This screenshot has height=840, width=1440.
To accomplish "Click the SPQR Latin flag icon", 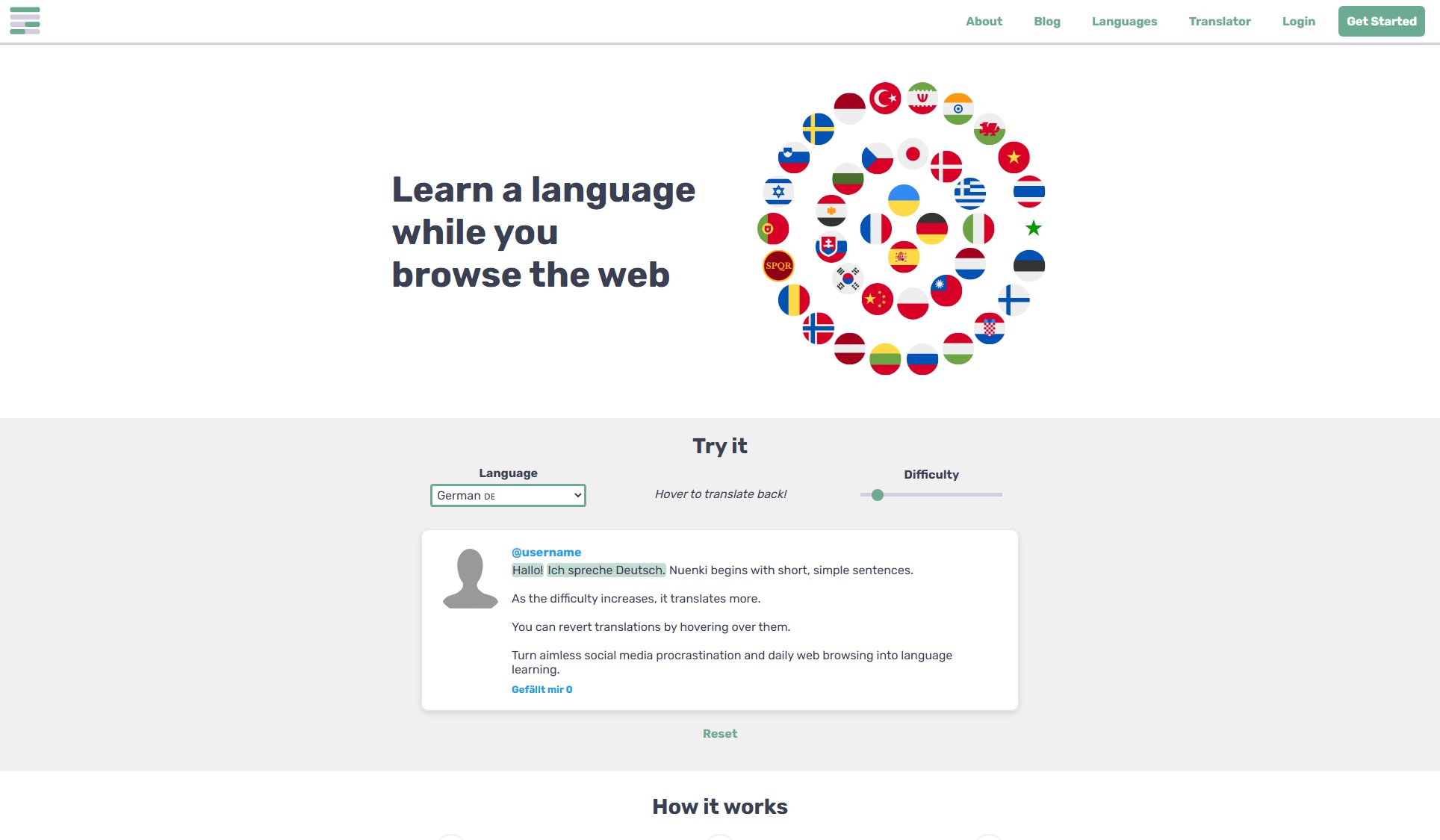I will [778, 266].
